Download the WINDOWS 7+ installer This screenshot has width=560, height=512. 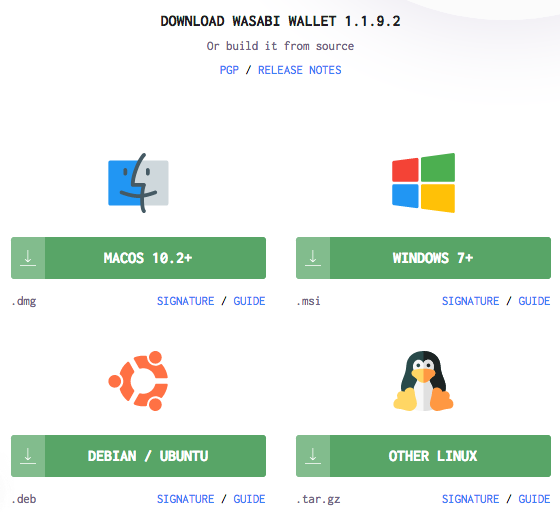(x=423, y=258)
